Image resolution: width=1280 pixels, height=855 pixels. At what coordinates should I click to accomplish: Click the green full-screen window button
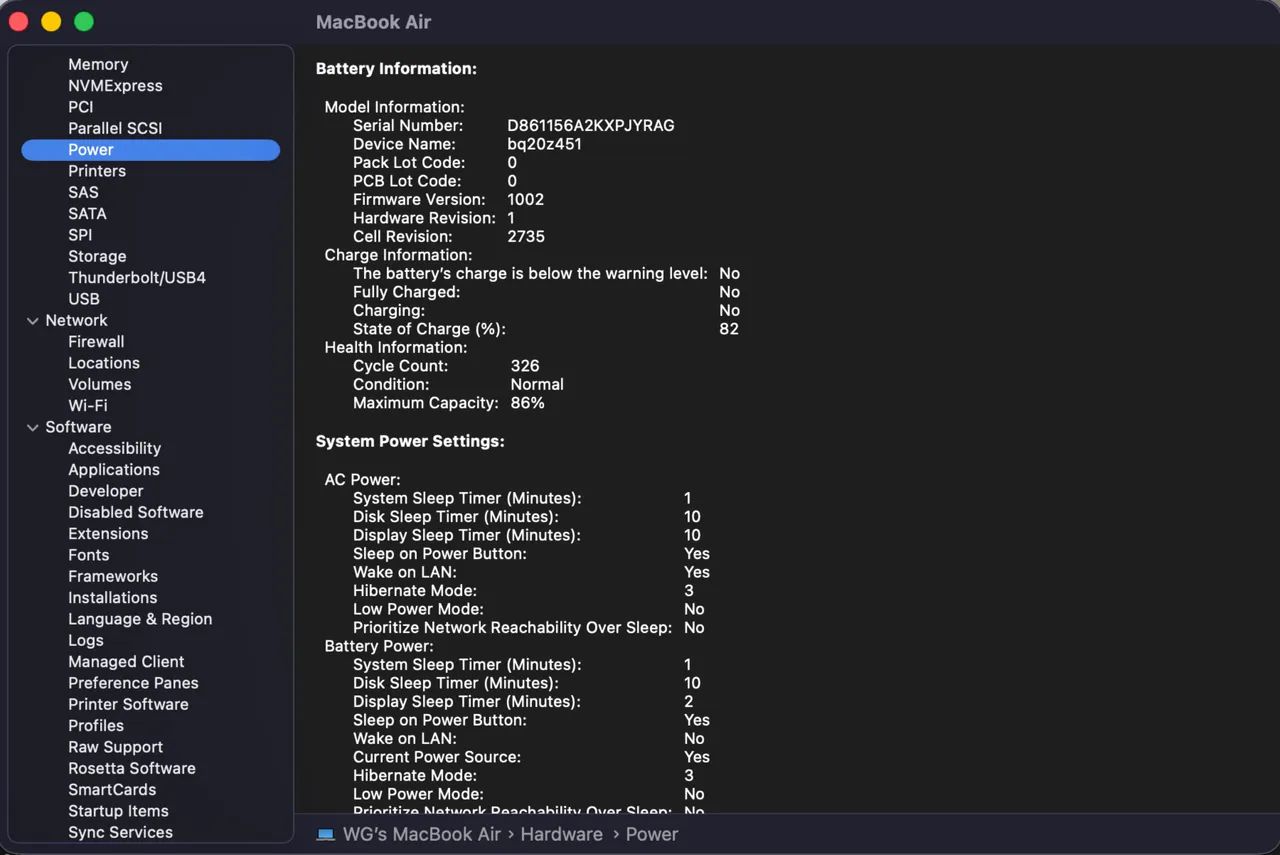click(x=84, y=21)
